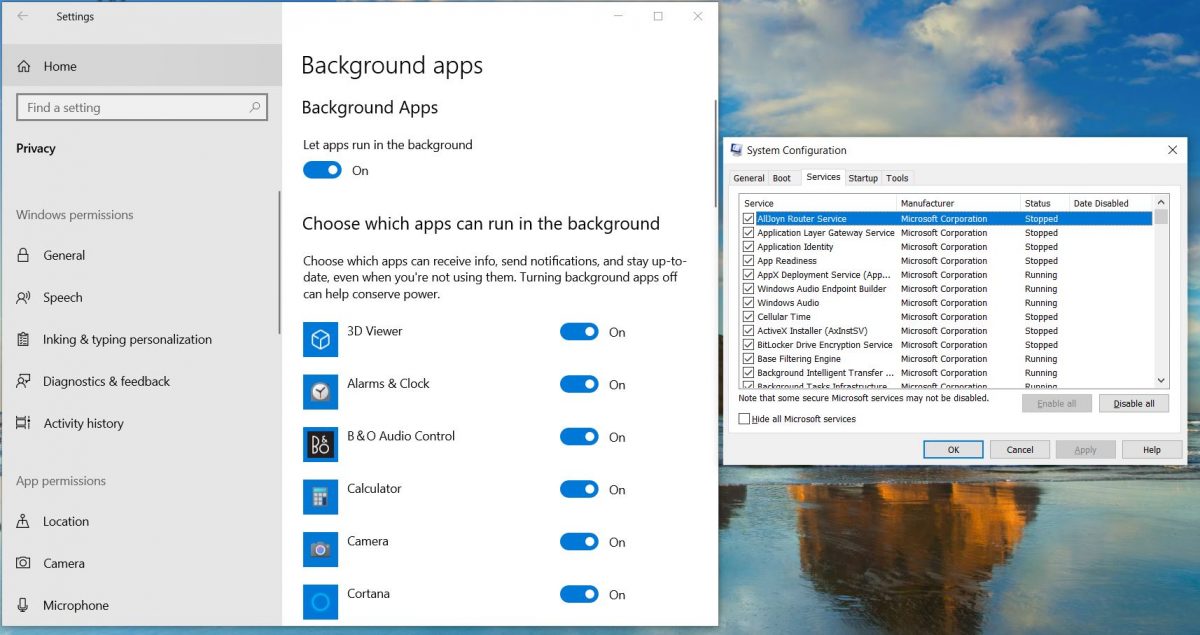The height and width of the screenshot is (635, 1200).
Task: Switch to the General tab in System Configuration
Action: tap(749, 178)
